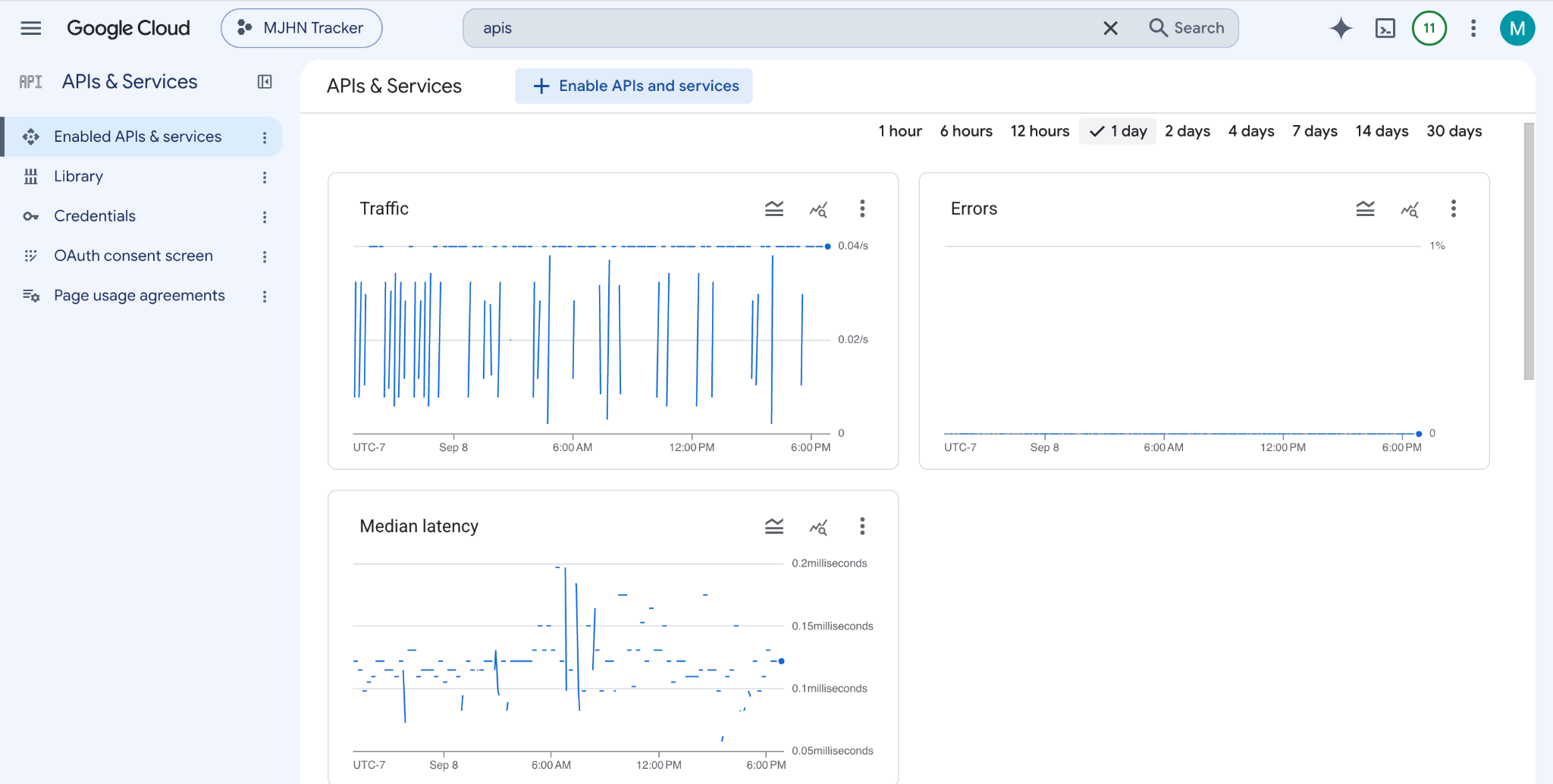The image size is (1553, 784).
Task: Toggle legend on the Errors chart
Action: tap(1366, 209)
